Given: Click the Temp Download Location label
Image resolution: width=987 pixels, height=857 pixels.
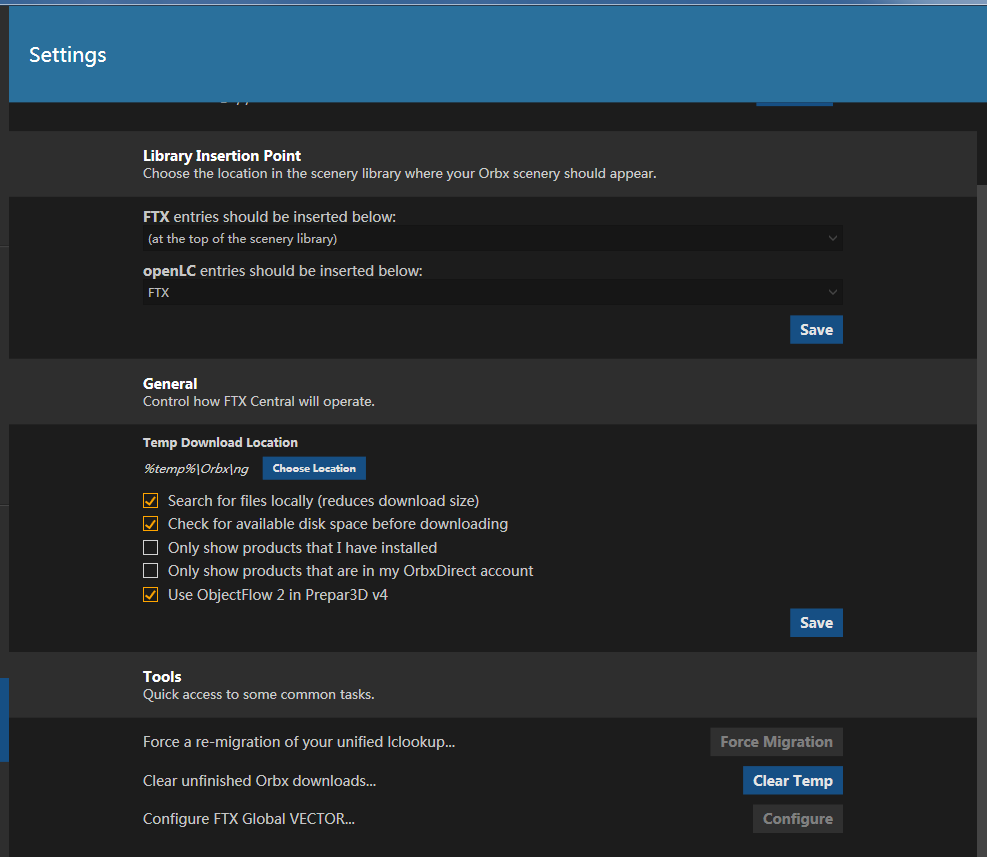Looking at the screenshot, I should pyautogui.click(x=220, y=443).
